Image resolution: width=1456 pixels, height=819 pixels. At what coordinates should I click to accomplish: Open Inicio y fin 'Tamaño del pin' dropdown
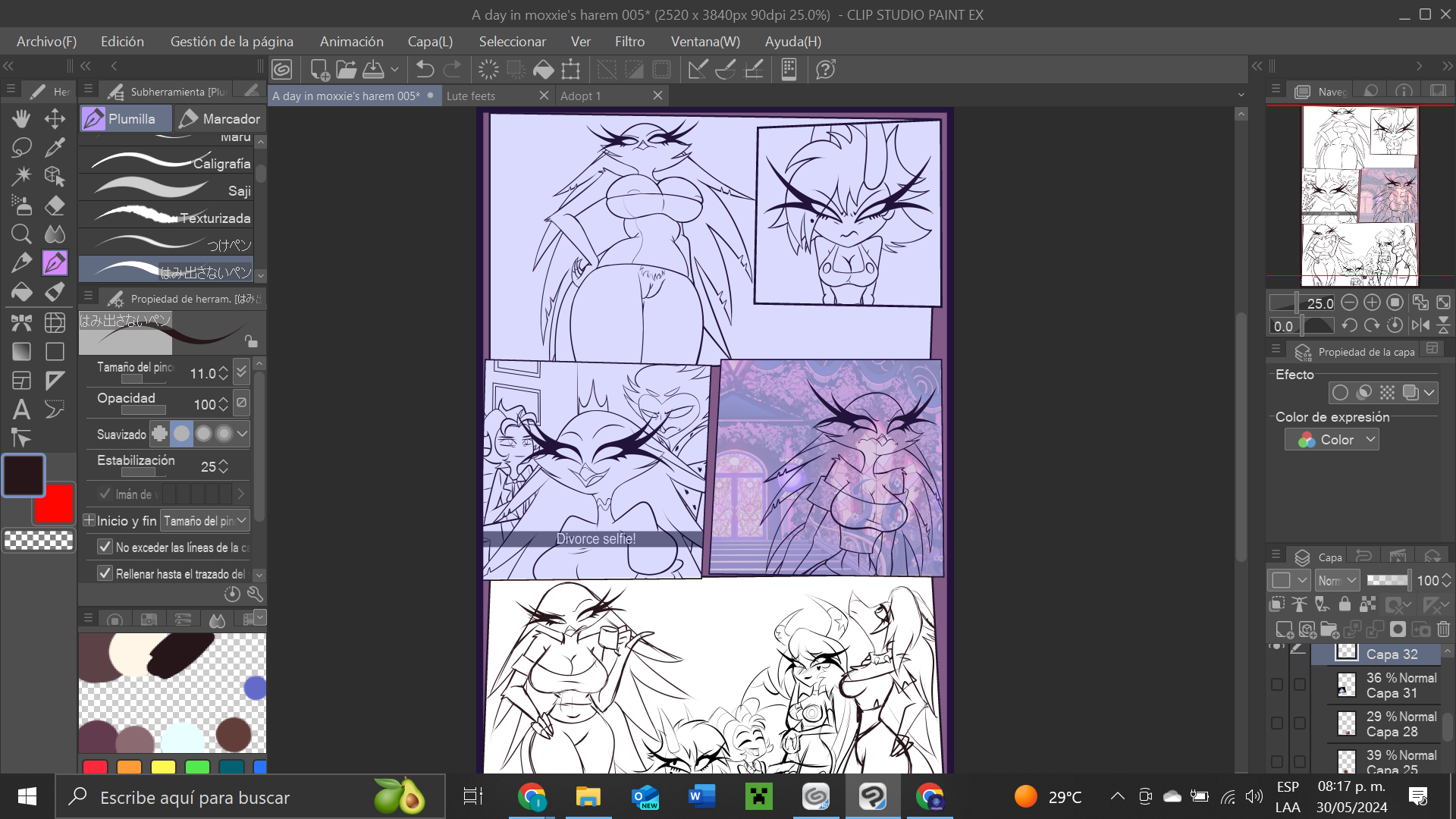tap(205, 521)
